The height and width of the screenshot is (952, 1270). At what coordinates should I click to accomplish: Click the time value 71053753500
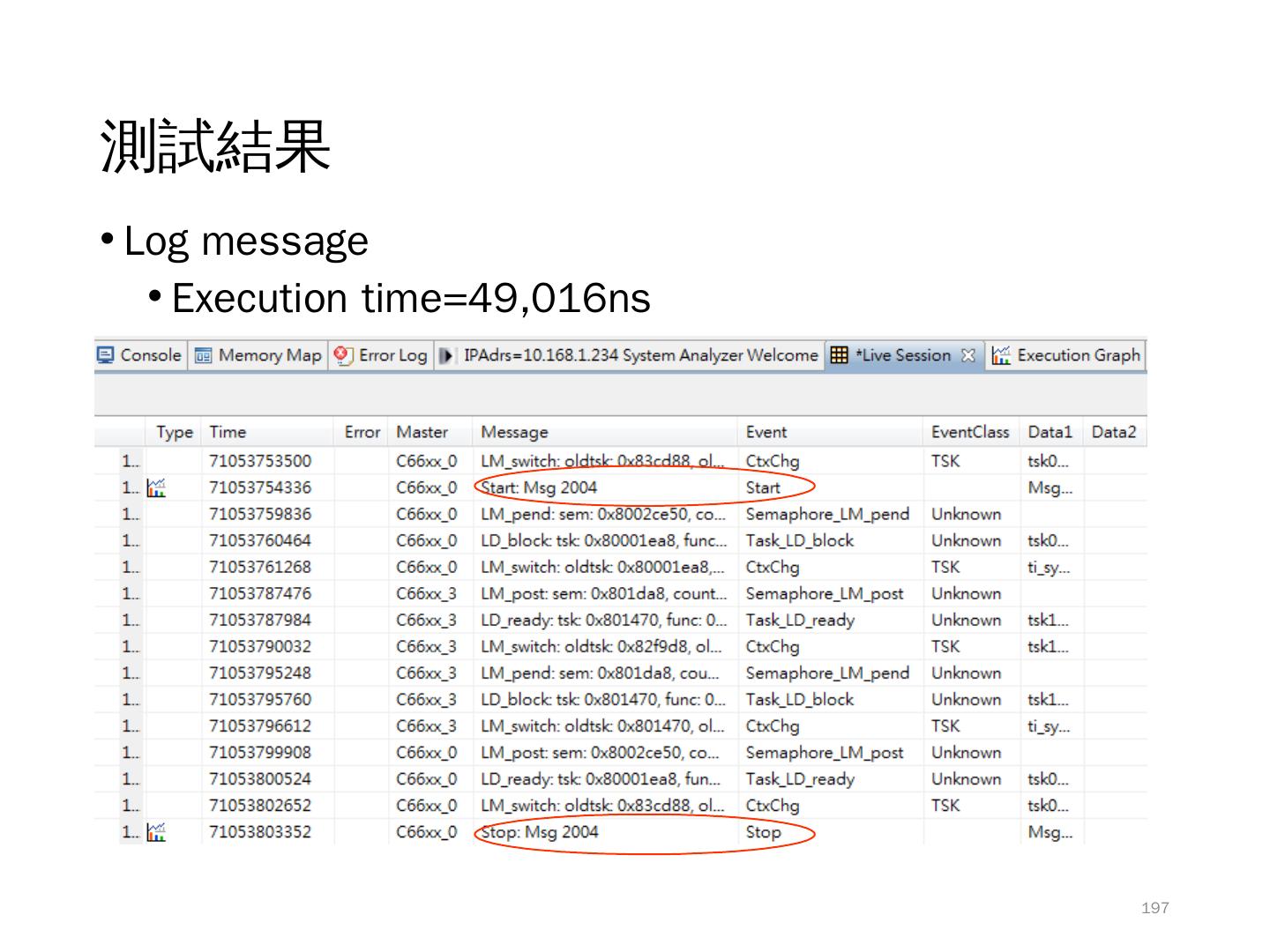point(260,461)
